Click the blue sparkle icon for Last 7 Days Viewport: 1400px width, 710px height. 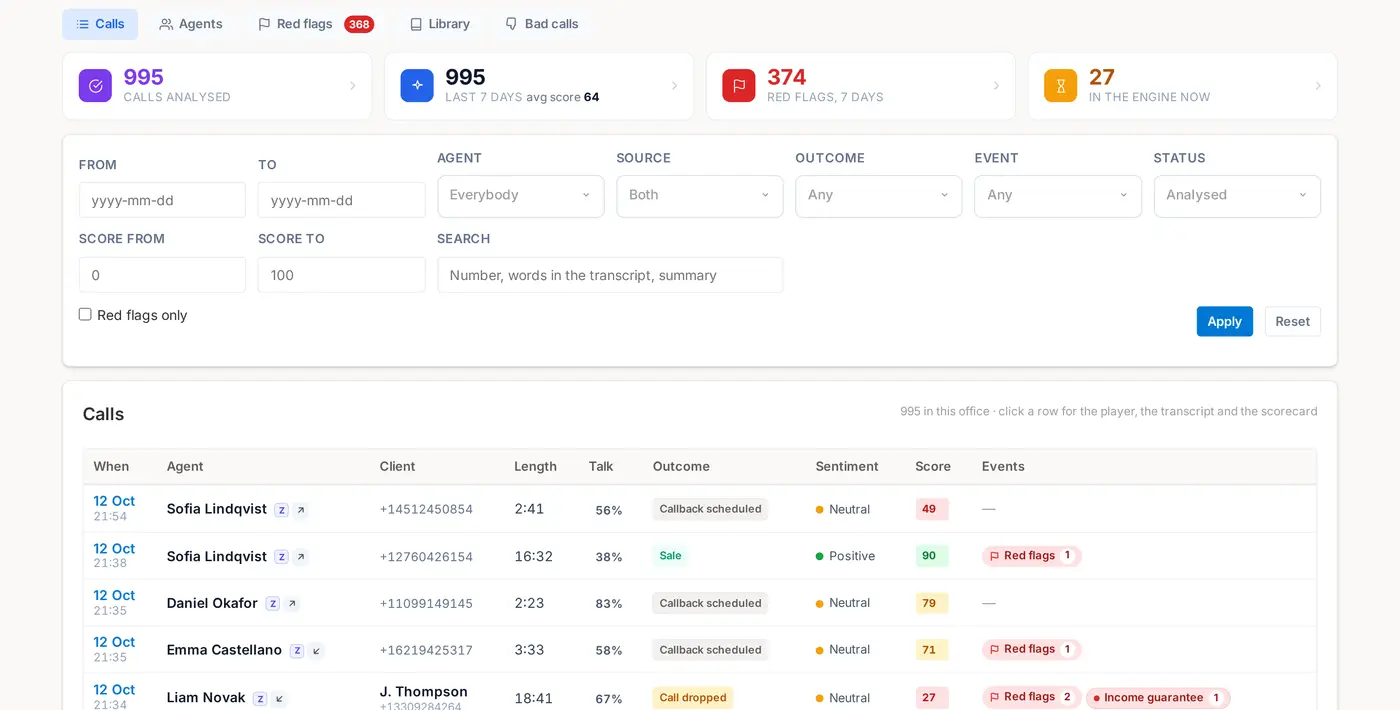click(x=417, y=86)
